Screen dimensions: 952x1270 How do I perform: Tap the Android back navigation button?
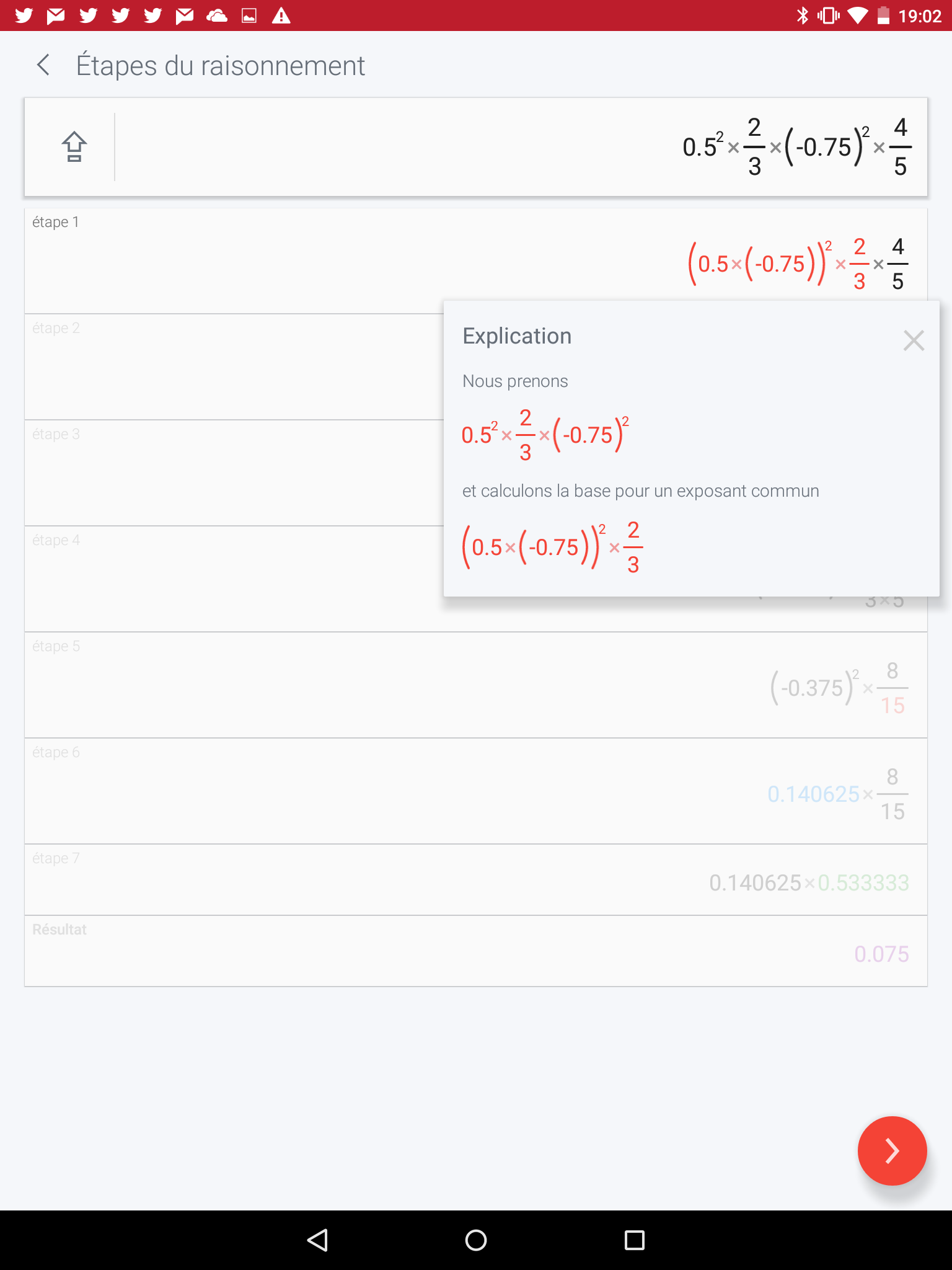[317, 1240]
